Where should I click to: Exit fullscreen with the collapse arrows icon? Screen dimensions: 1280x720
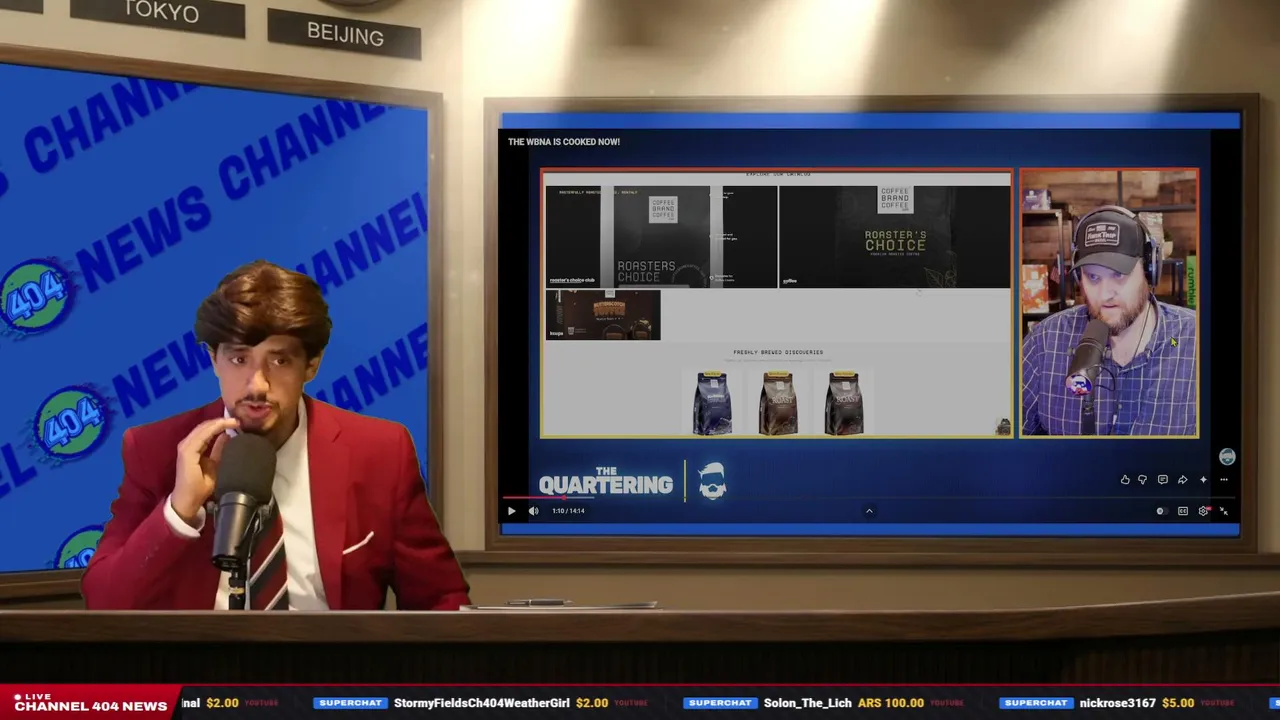(x=1223, y=511)
